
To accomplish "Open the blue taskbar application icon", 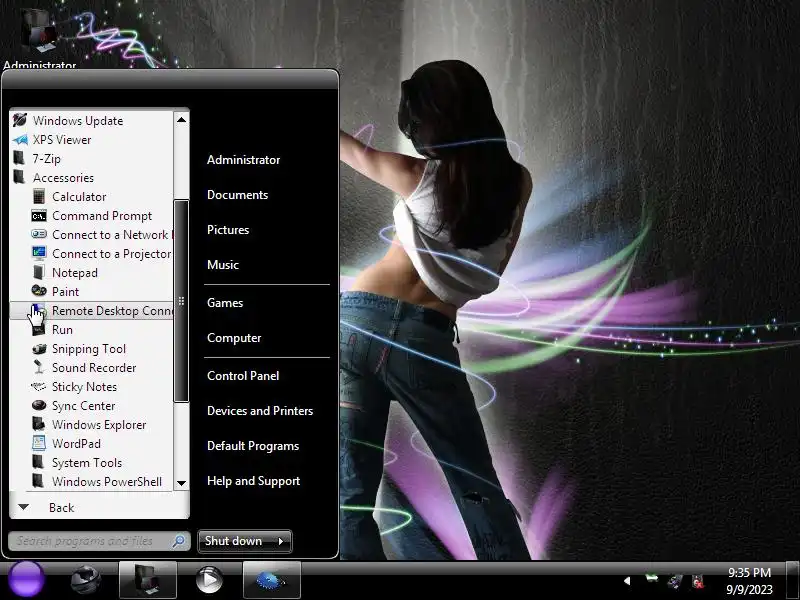I will [271, 580].
